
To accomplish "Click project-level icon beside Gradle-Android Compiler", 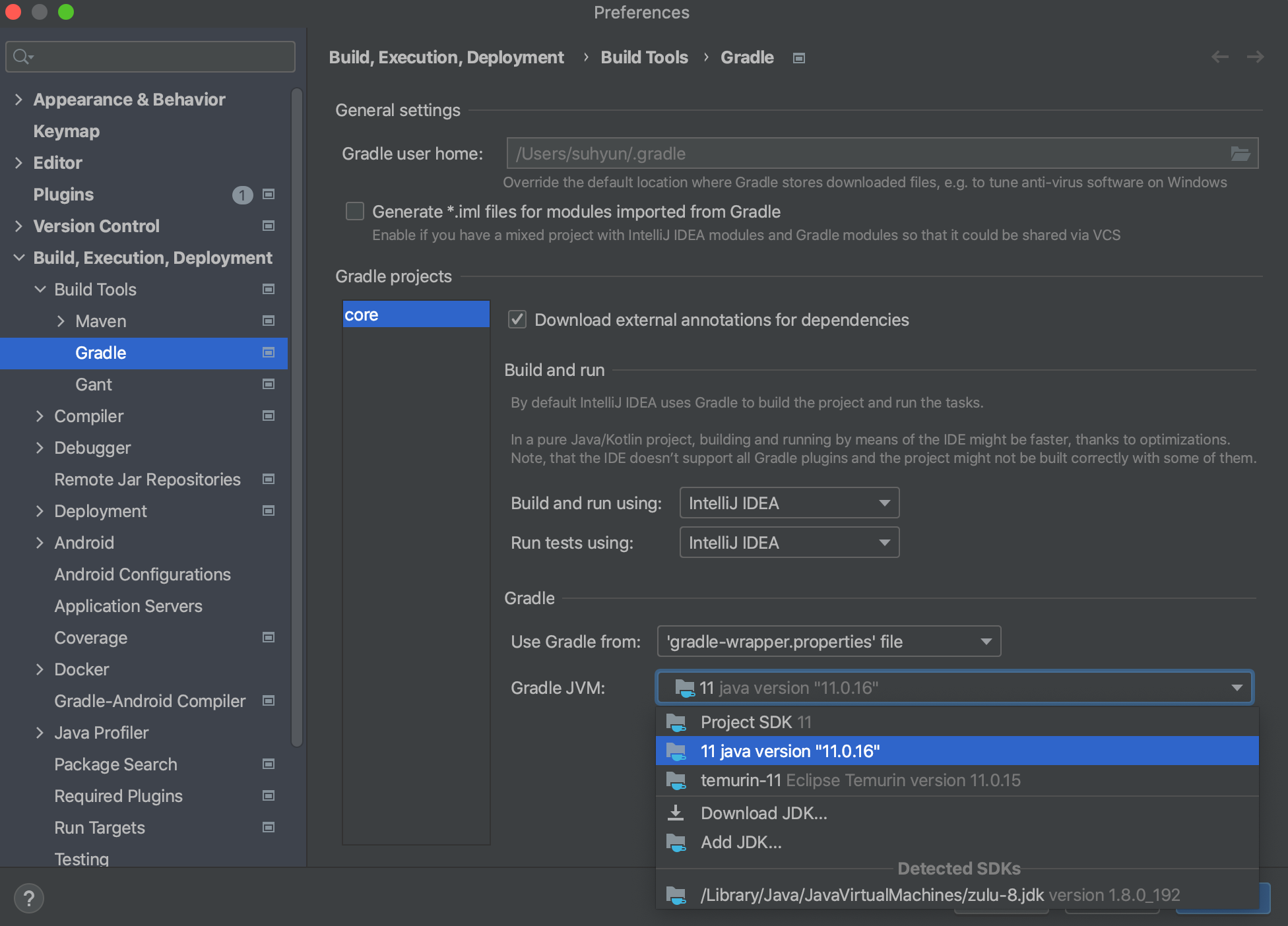I will pyautogui.click(x=269, y=700).
